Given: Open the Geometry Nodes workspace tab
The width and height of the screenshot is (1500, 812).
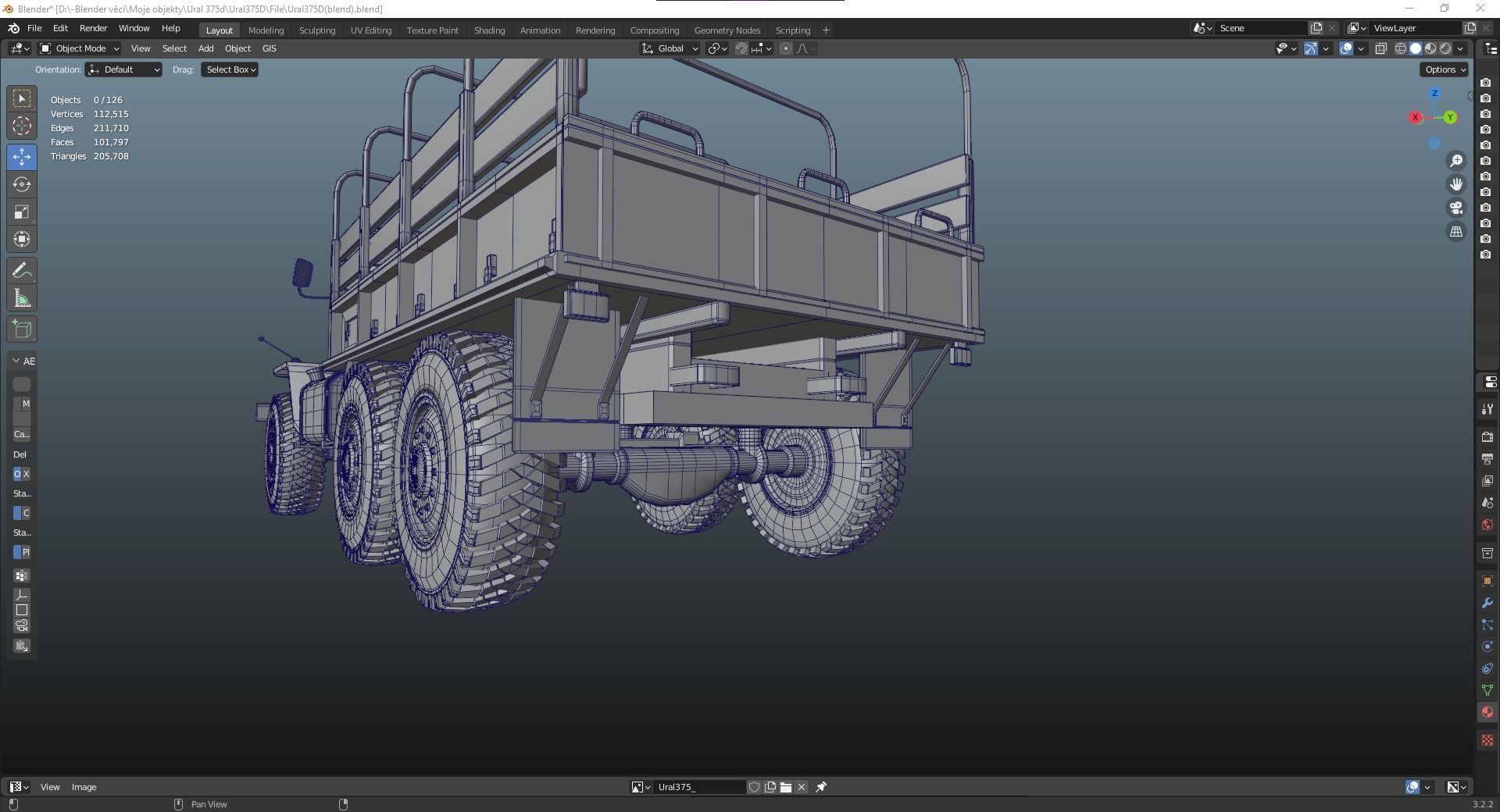Looking at the screenshot, I should (x=727, y=30).
